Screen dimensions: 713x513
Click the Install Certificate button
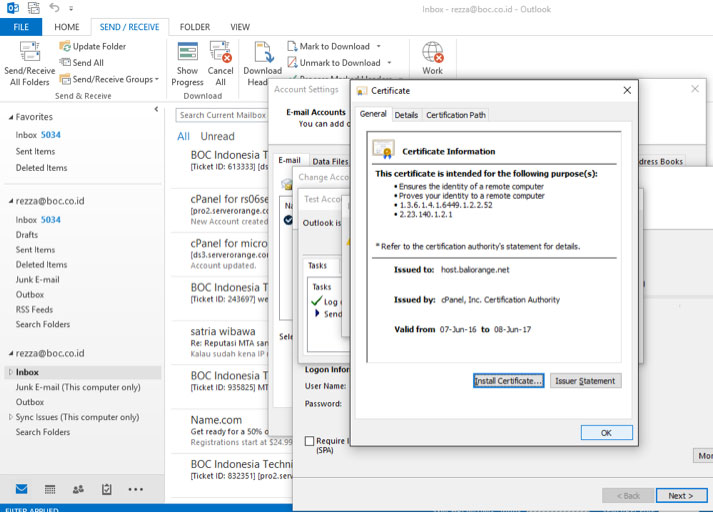(508, 381)
